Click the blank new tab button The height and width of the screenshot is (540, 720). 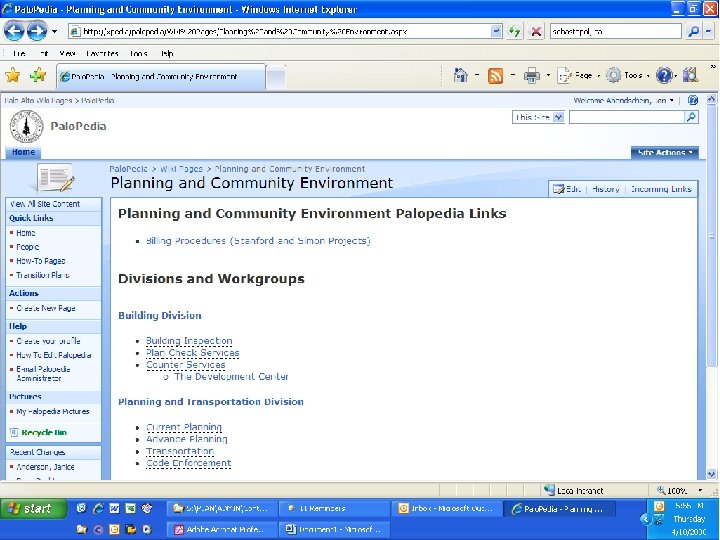(276, 77)
